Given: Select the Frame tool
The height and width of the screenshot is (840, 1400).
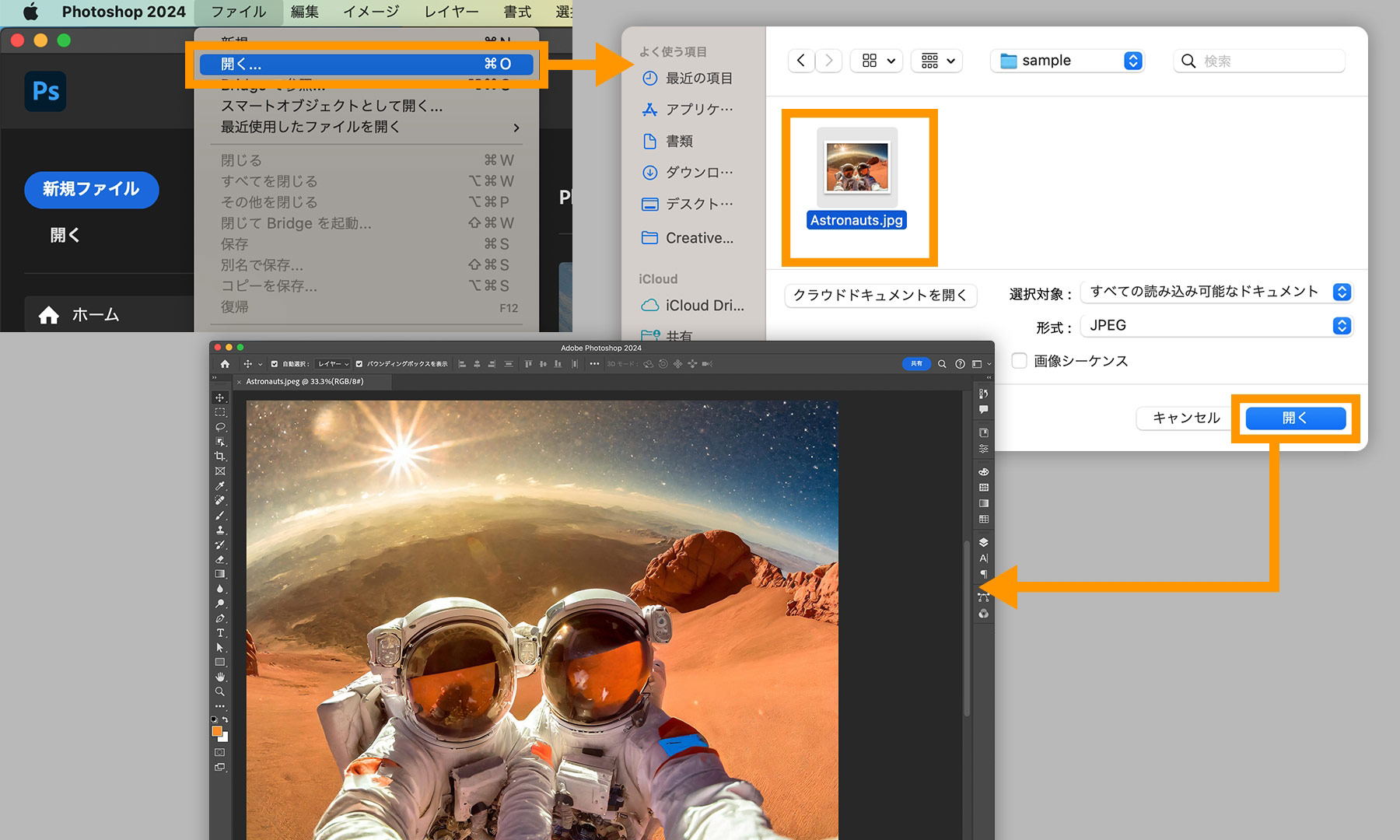Looking at the screenshot, I should (220, 471).
